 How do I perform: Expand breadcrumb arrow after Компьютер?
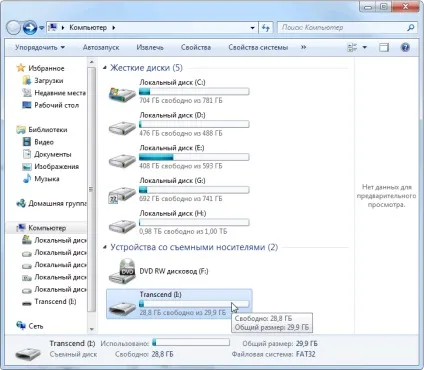[x=114, y=28]
